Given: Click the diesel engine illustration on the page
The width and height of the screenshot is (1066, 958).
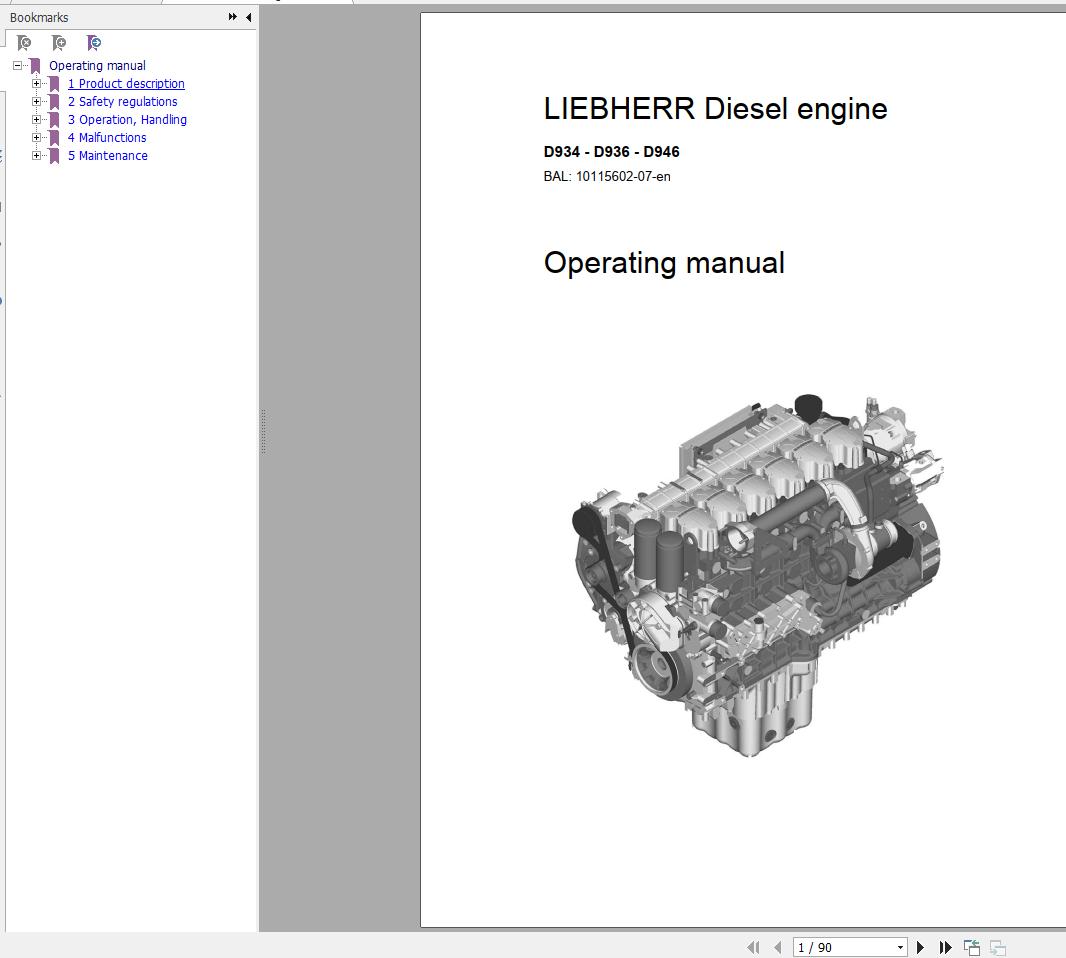Looking at the screenshot, I should pyautogui.click(x=757, y=575).
